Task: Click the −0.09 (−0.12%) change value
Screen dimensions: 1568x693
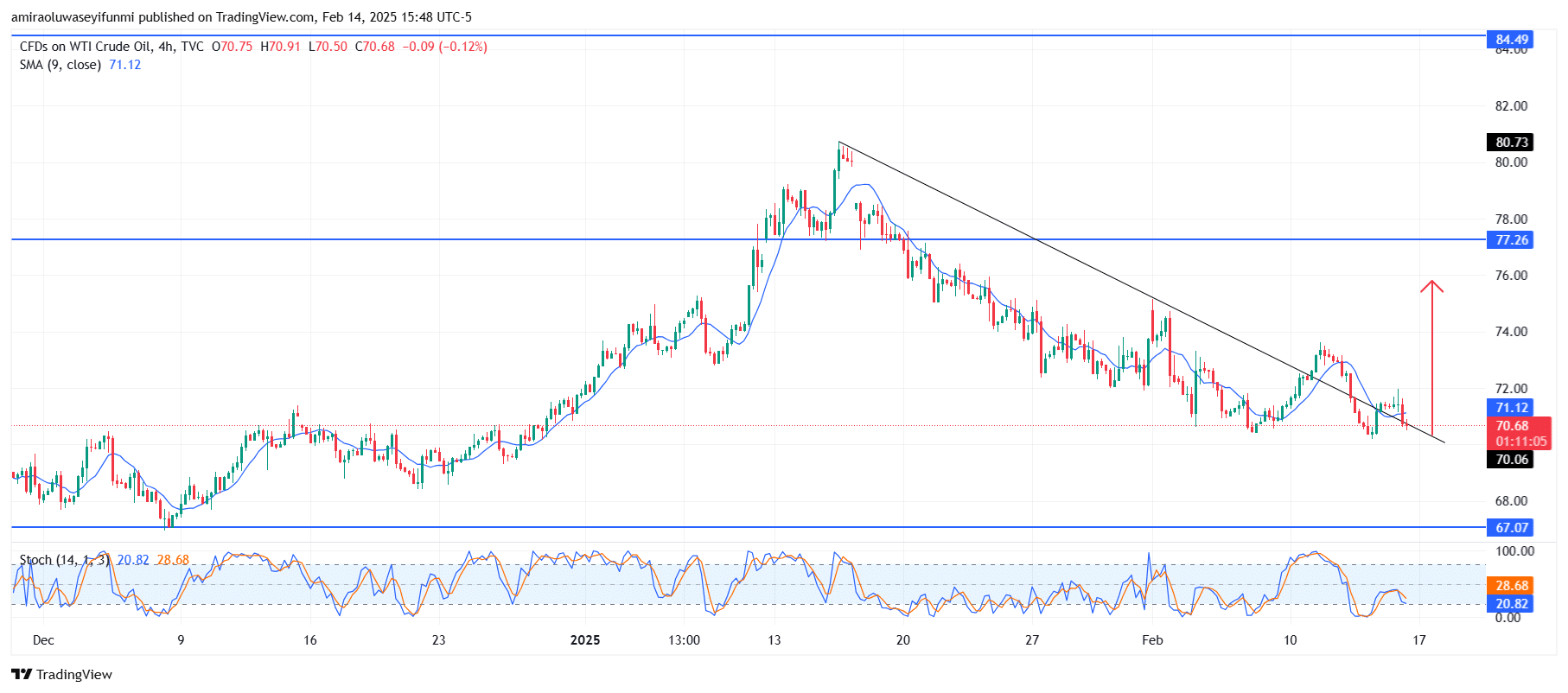Action: (445, 47)
